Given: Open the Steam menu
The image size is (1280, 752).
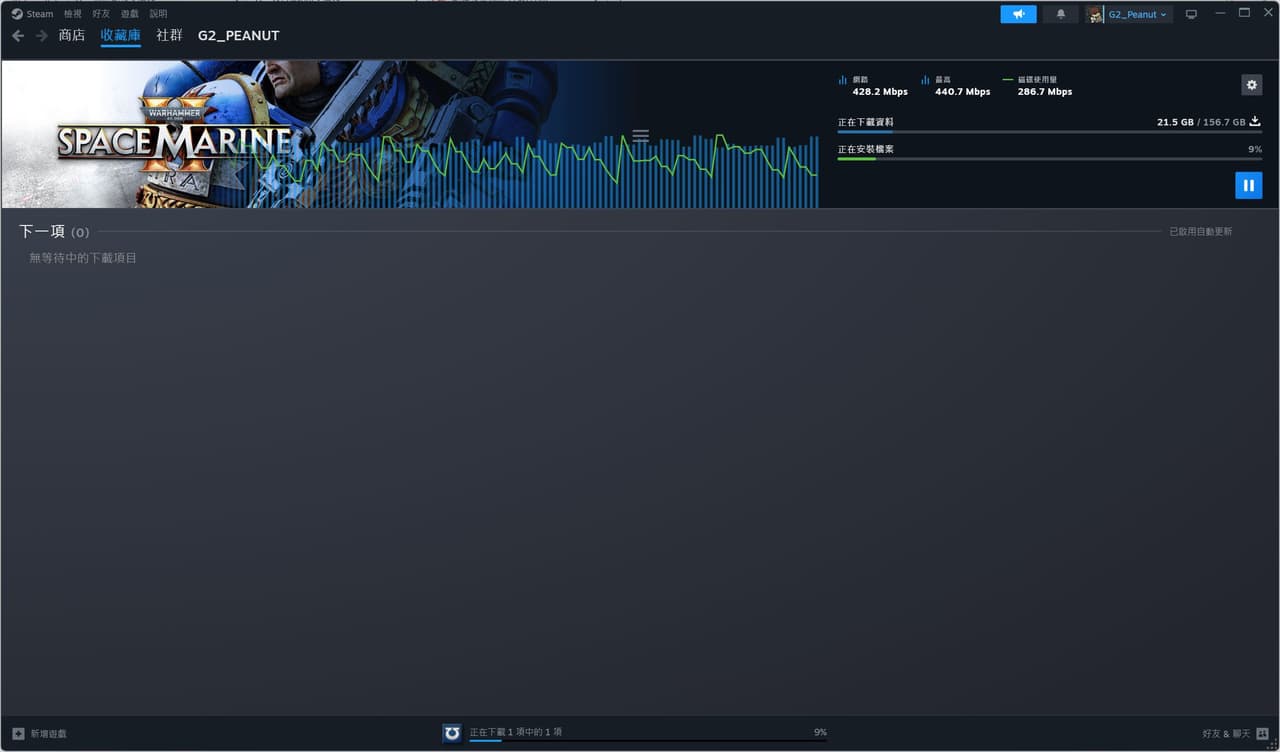Looking at the screenshot, I should click(40, 14).
